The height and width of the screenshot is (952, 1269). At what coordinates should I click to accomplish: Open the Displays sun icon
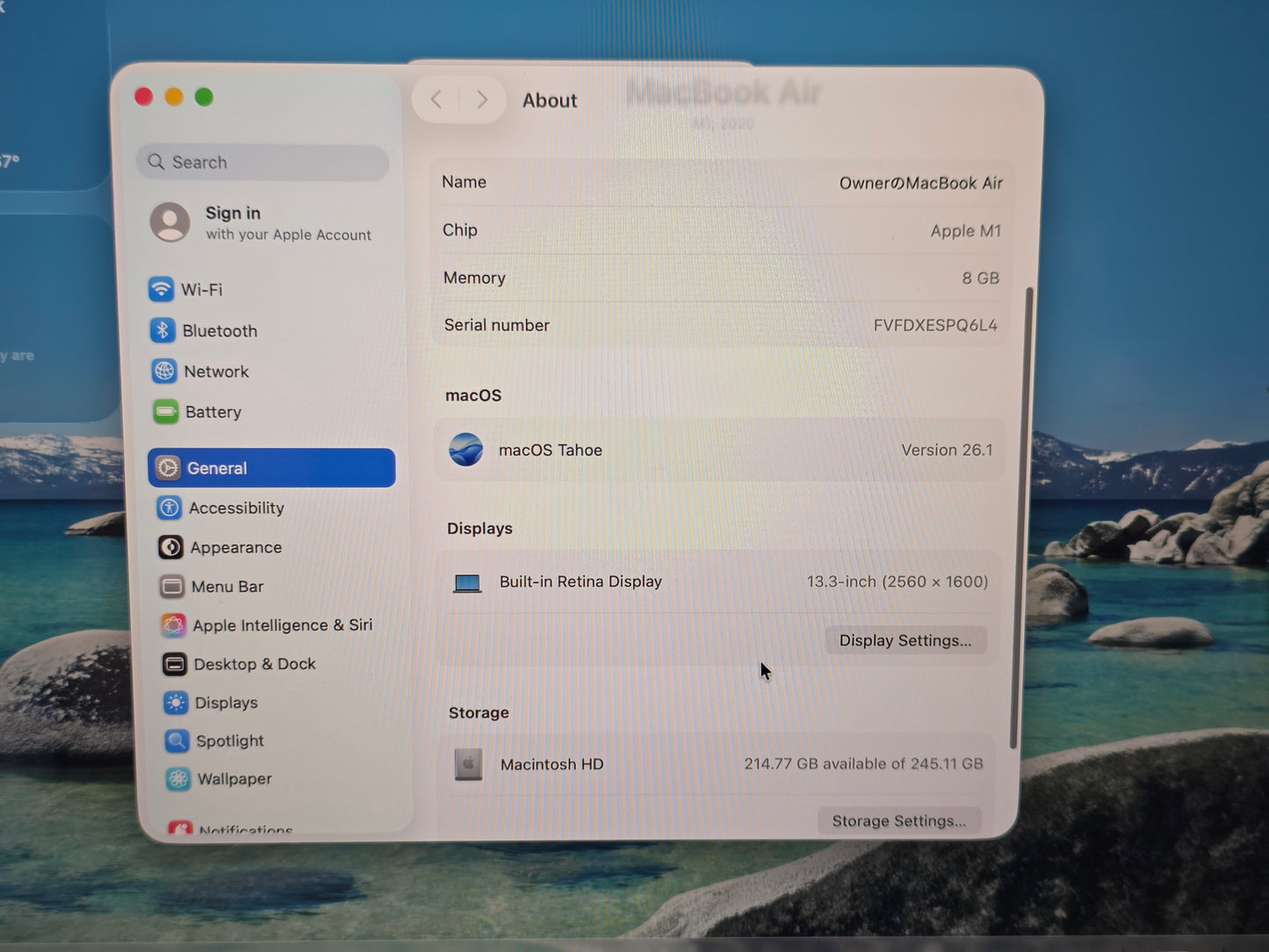[176, 703]
